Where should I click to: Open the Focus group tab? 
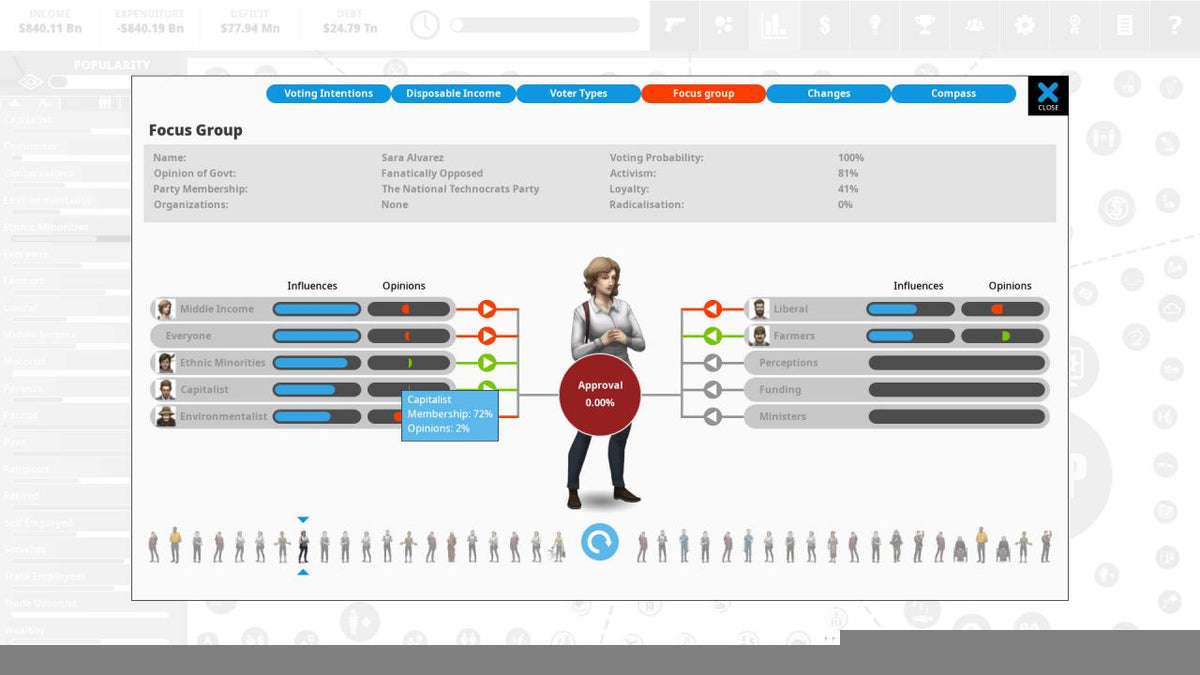(703, 93)
